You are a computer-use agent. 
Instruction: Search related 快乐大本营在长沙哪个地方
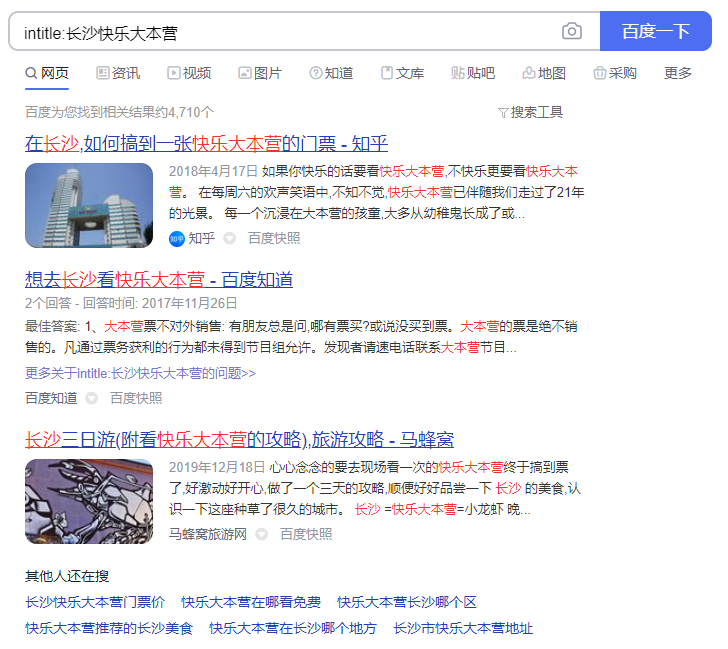(x=293, y=628)
